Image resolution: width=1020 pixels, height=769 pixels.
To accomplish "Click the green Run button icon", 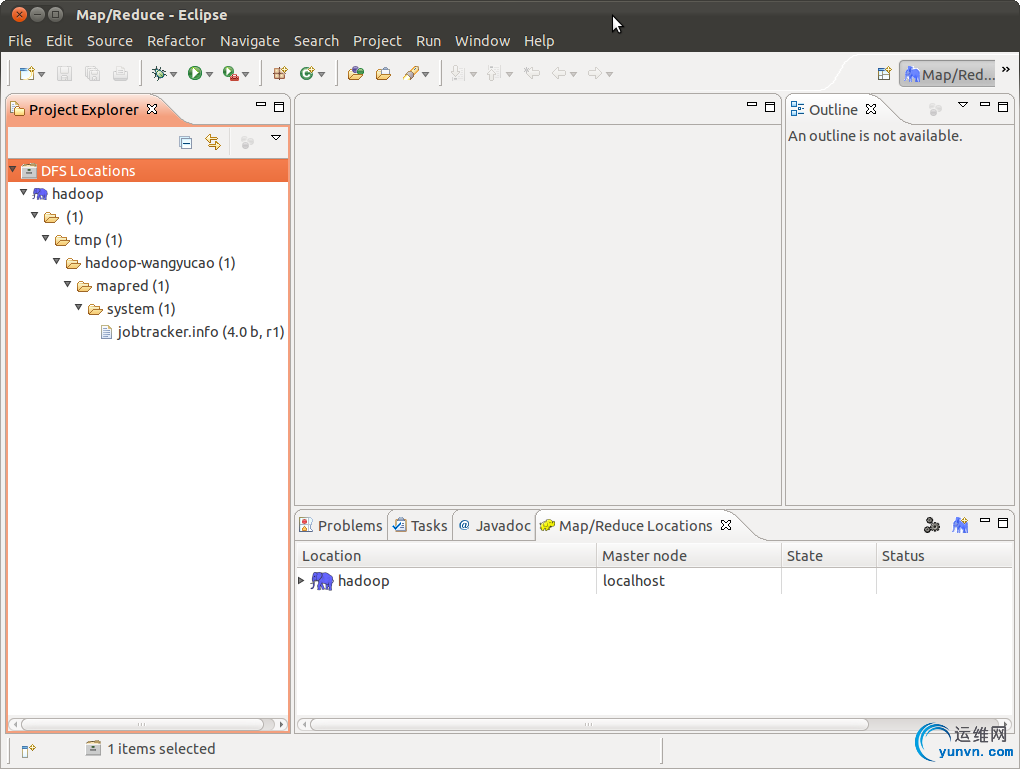I will coord(195,74).
